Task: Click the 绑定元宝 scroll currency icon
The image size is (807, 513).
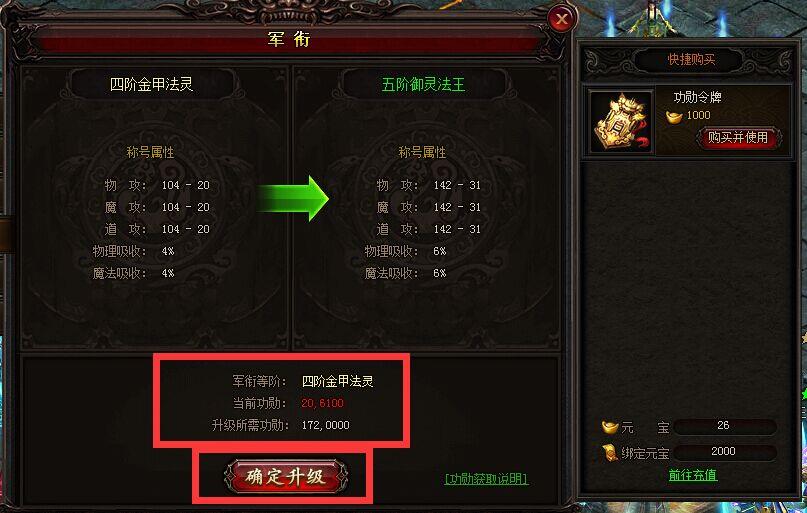Action: (610, 453)
